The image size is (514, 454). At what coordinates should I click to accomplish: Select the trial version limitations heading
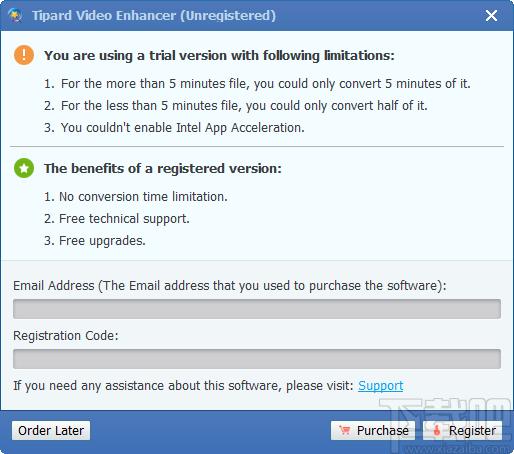(x=219, y=55)
